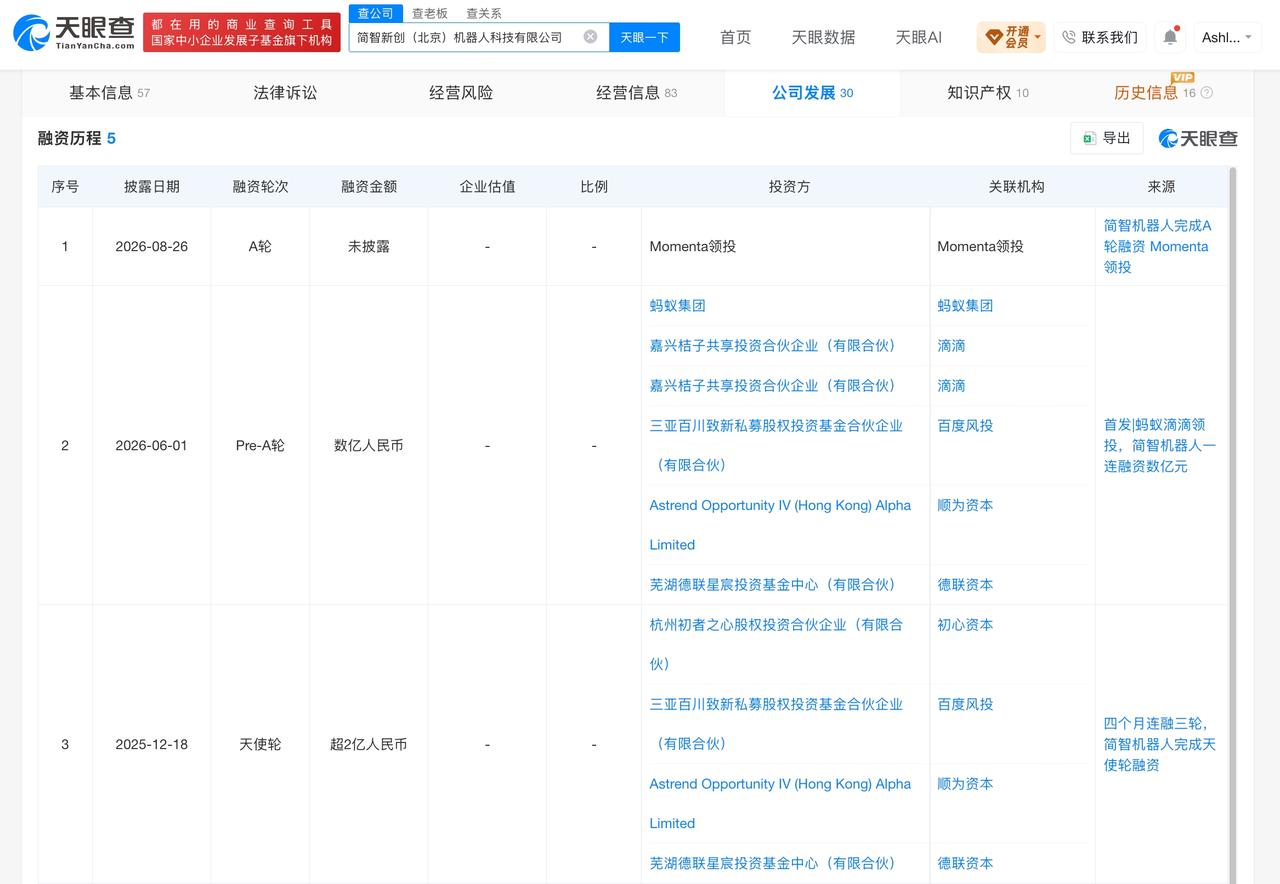Viewport: 1280px width, 884px height.
Task: Open notifications bell icon
Action: pos(1170,37)
